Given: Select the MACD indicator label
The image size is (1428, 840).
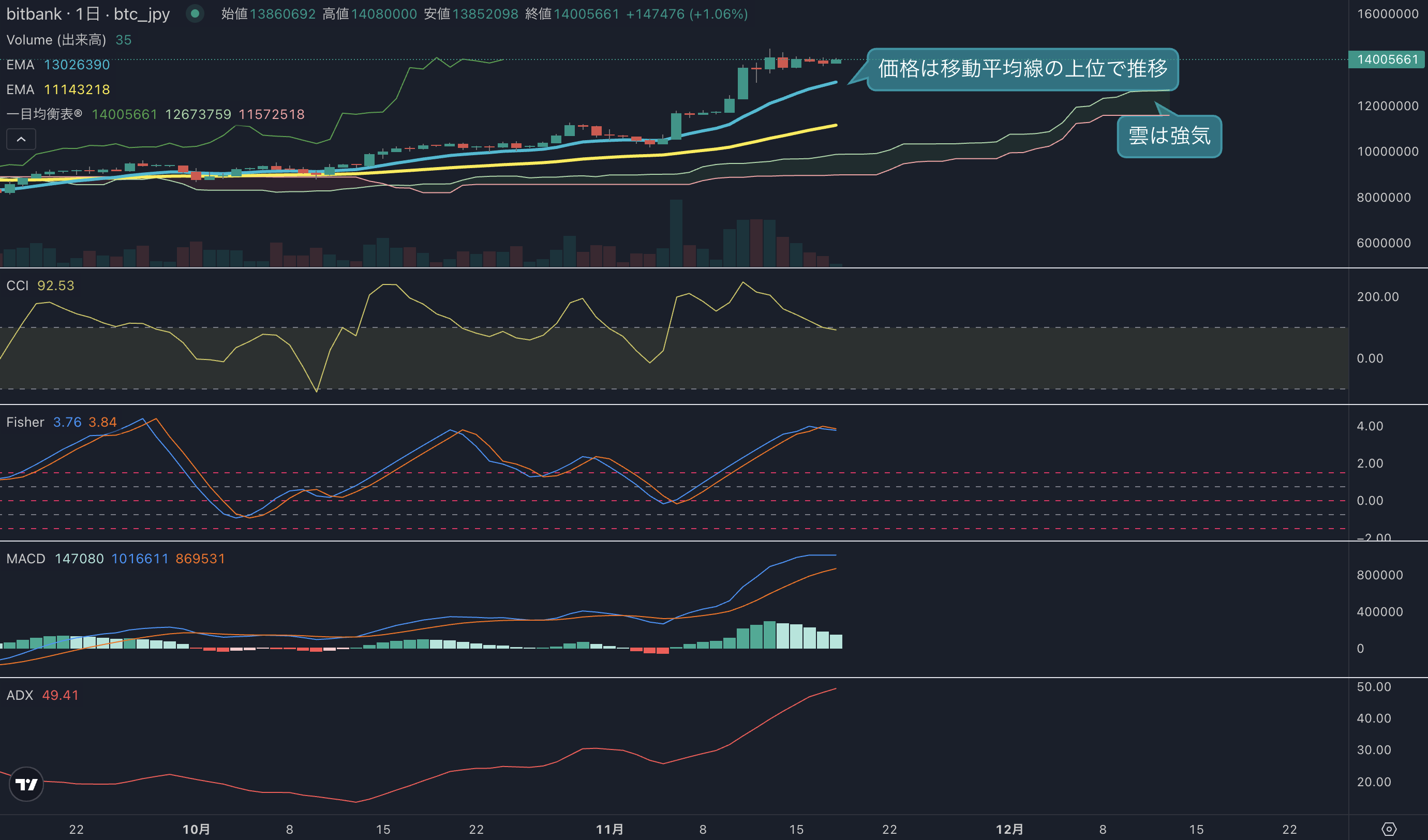Looking at the screenshot, I should coord(25,559).
